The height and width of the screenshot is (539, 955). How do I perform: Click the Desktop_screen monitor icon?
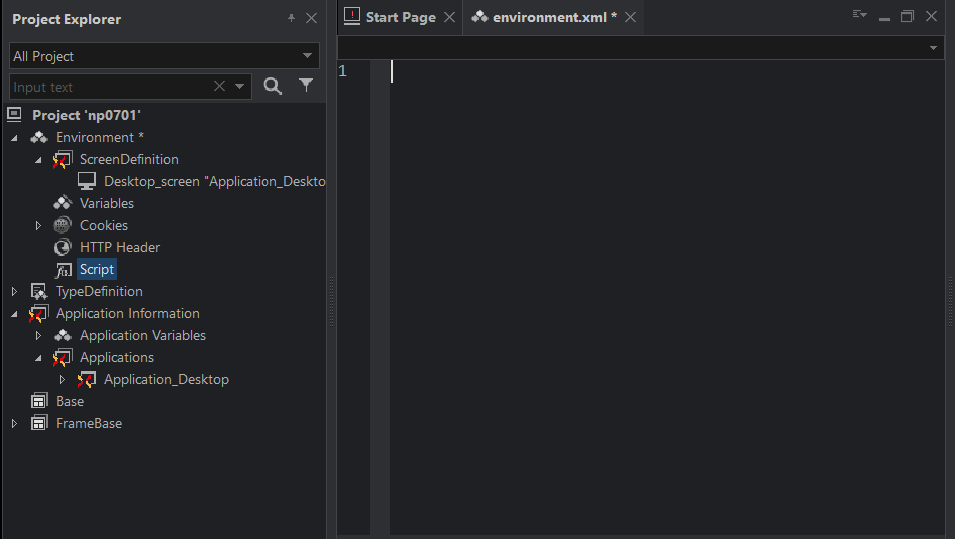pyautogui.click(x=86, y=181)
